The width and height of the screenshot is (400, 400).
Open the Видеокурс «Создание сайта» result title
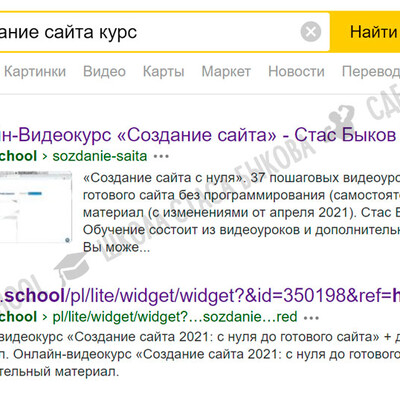click(x=198, y=135)
